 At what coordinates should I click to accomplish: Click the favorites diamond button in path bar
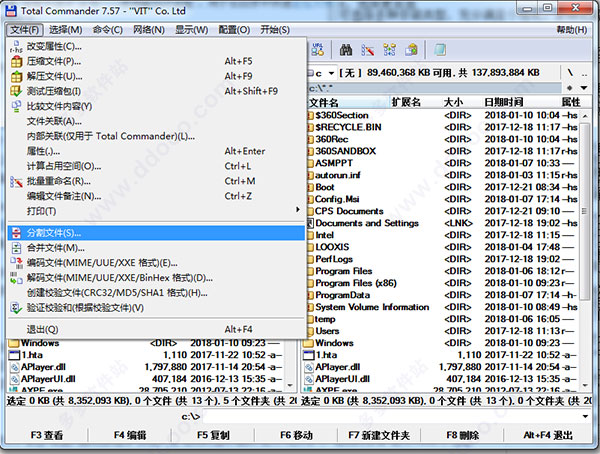tap(570, 88)
